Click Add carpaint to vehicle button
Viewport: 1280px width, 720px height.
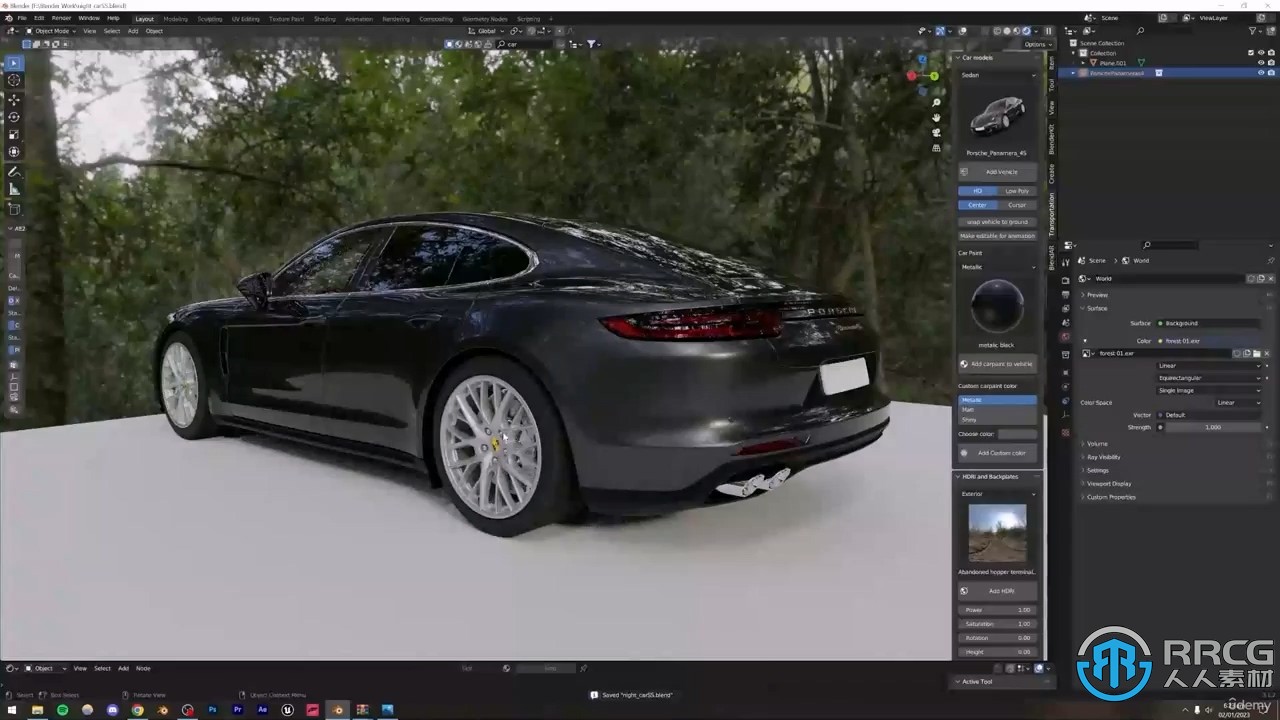click(998, 364)
